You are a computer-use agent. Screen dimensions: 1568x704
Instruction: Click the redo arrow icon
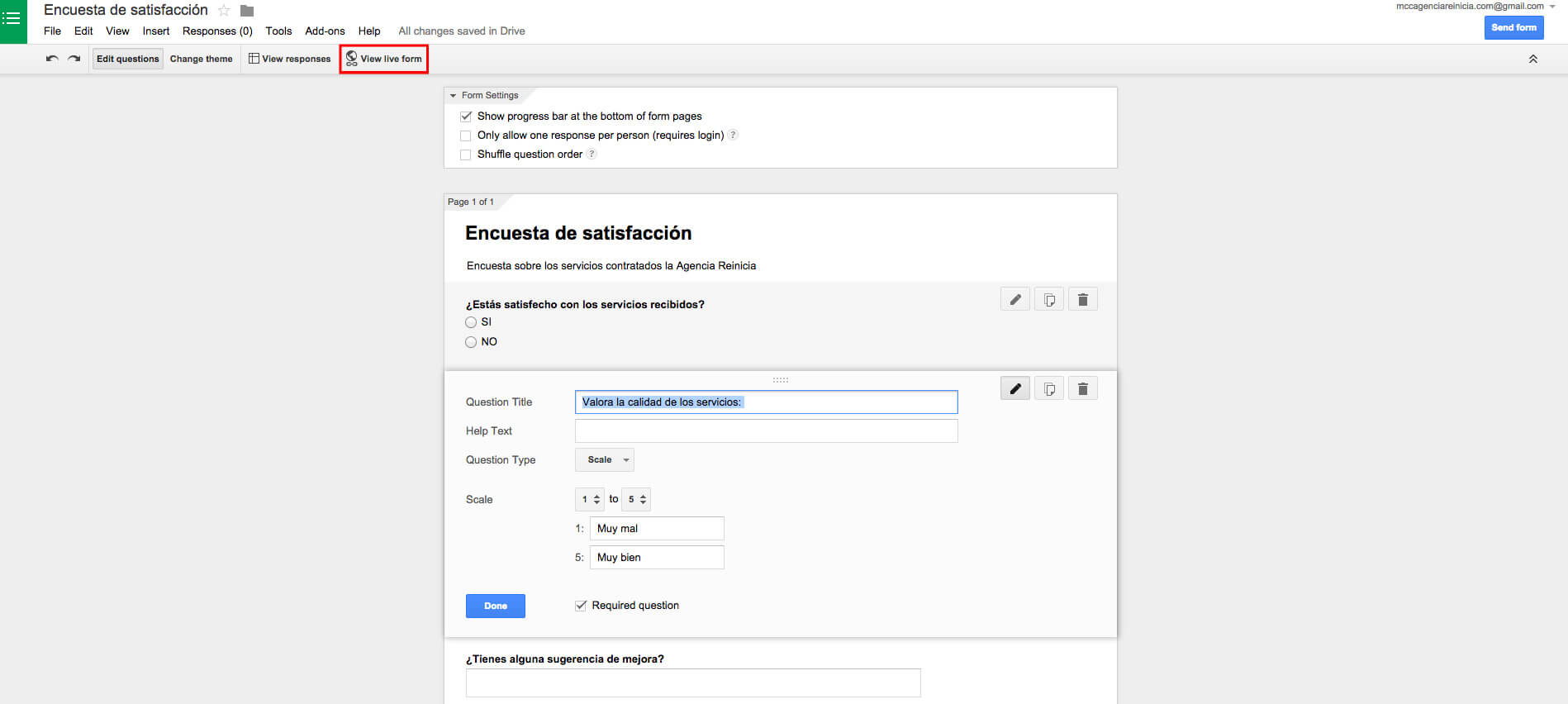74,59
